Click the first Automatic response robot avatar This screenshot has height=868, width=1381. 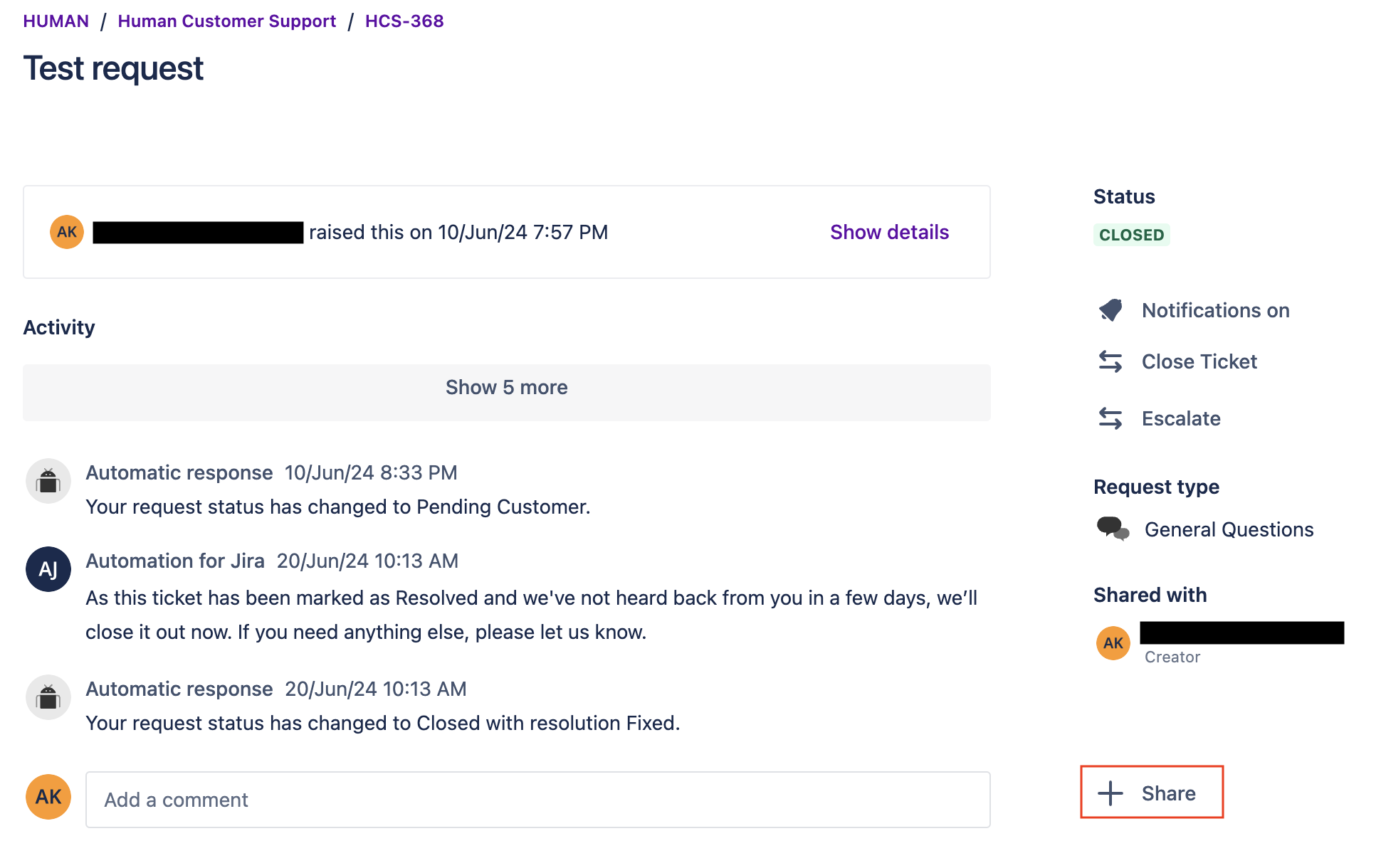click(x=48, y=481)
